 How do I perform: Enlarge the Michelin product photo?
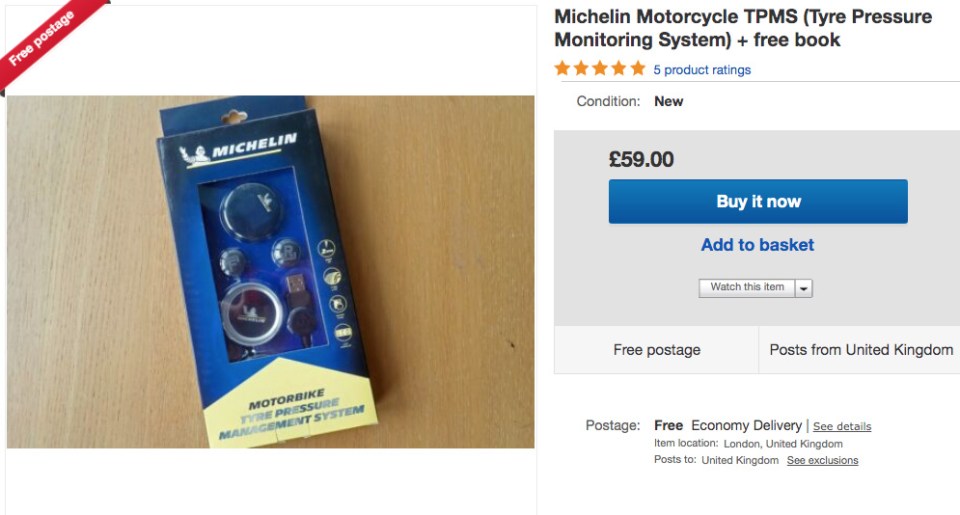(x=271, y=271)
